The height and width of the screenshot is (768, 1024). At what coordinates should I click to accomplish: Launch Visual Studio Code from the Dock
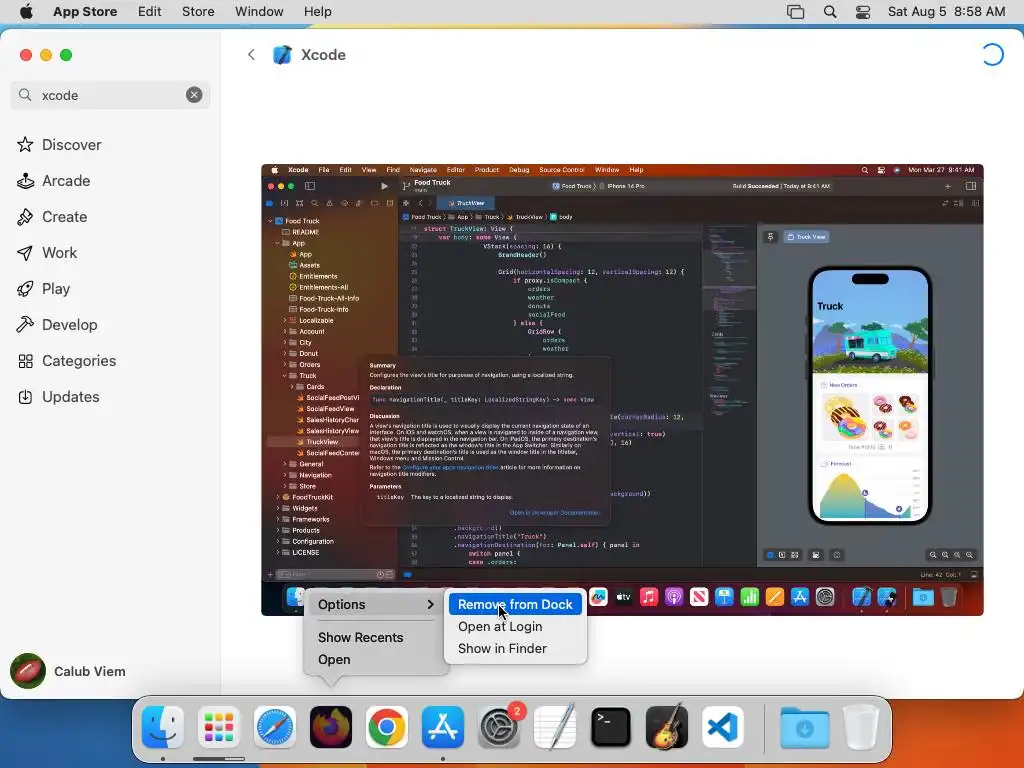723,727
